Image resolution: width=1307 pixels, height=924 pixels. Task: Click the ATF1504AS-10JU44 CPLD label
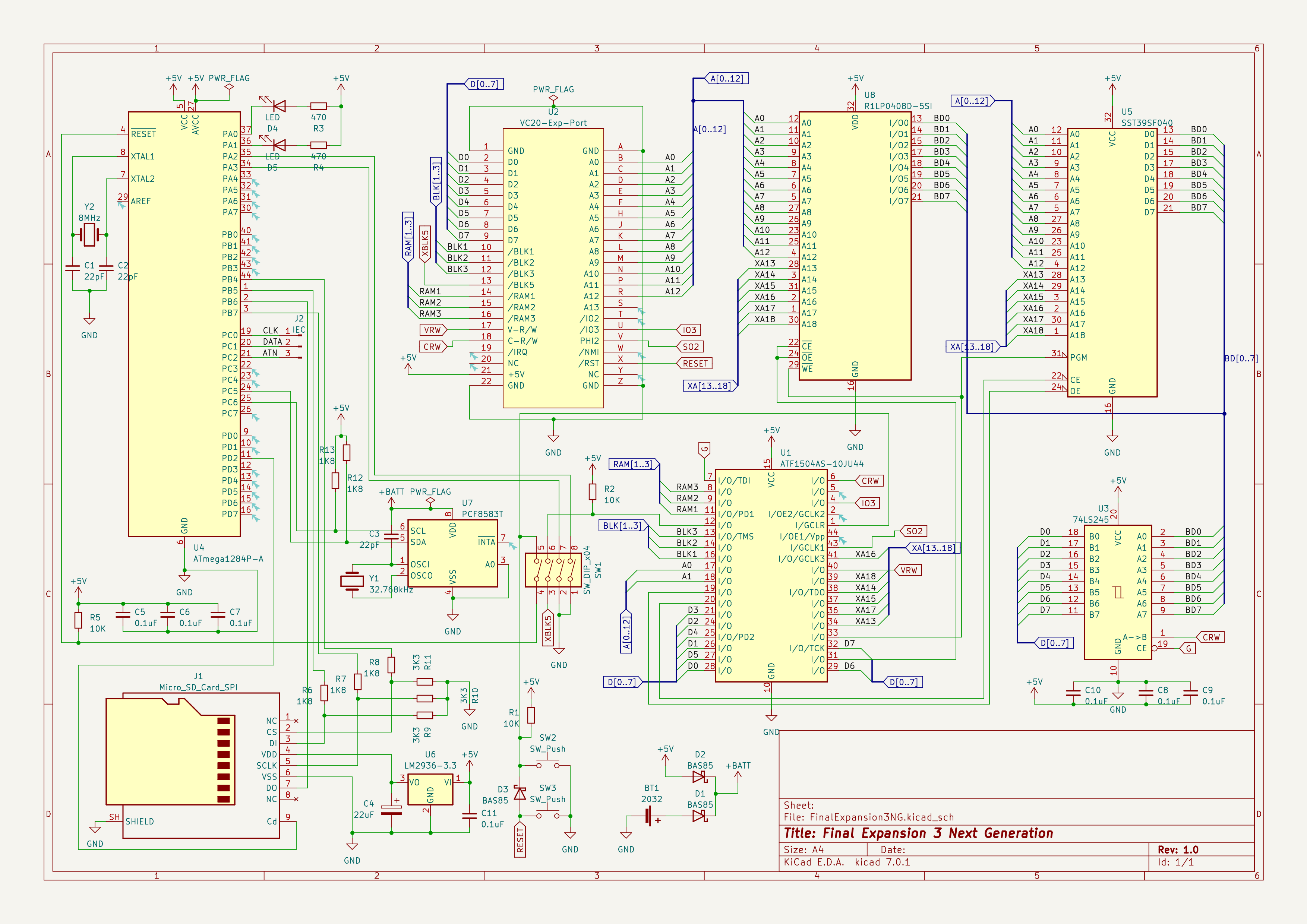click(x=821, y=464)
